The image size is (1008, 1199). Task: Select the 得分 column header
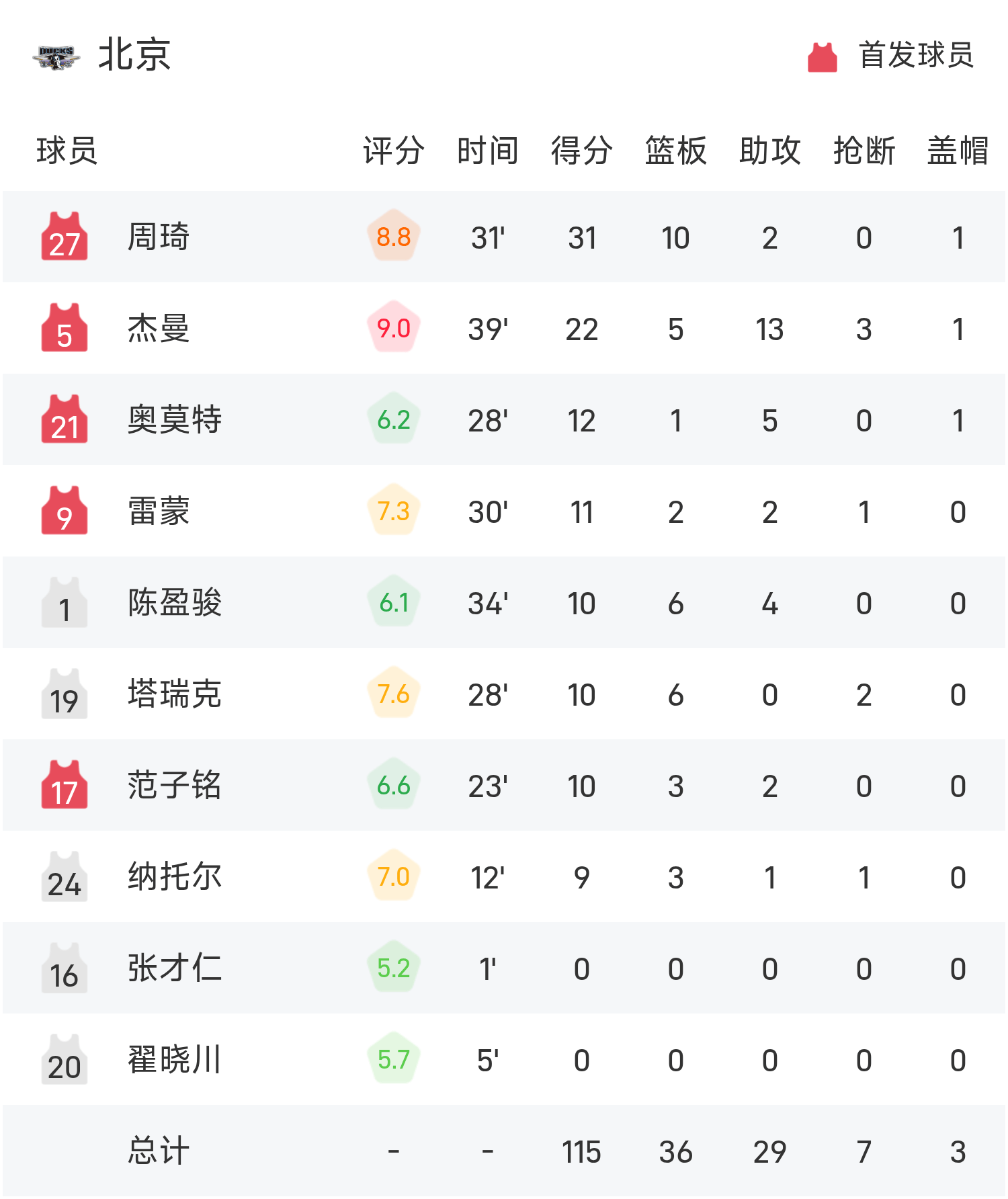click(x=581, y=151)
